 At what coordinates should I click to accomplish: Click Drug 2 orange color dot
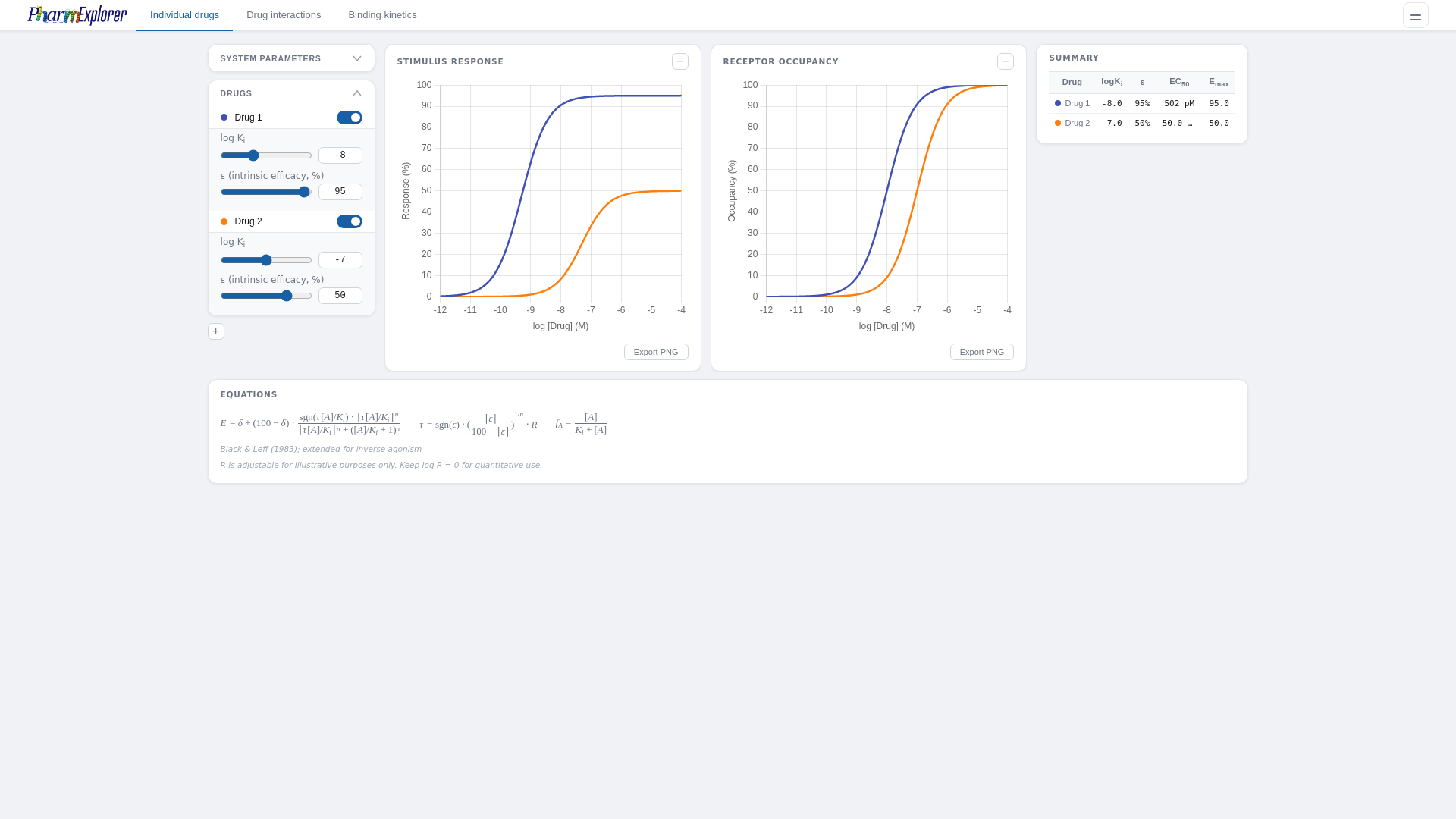pyautogui.click(x=224, y=221)
